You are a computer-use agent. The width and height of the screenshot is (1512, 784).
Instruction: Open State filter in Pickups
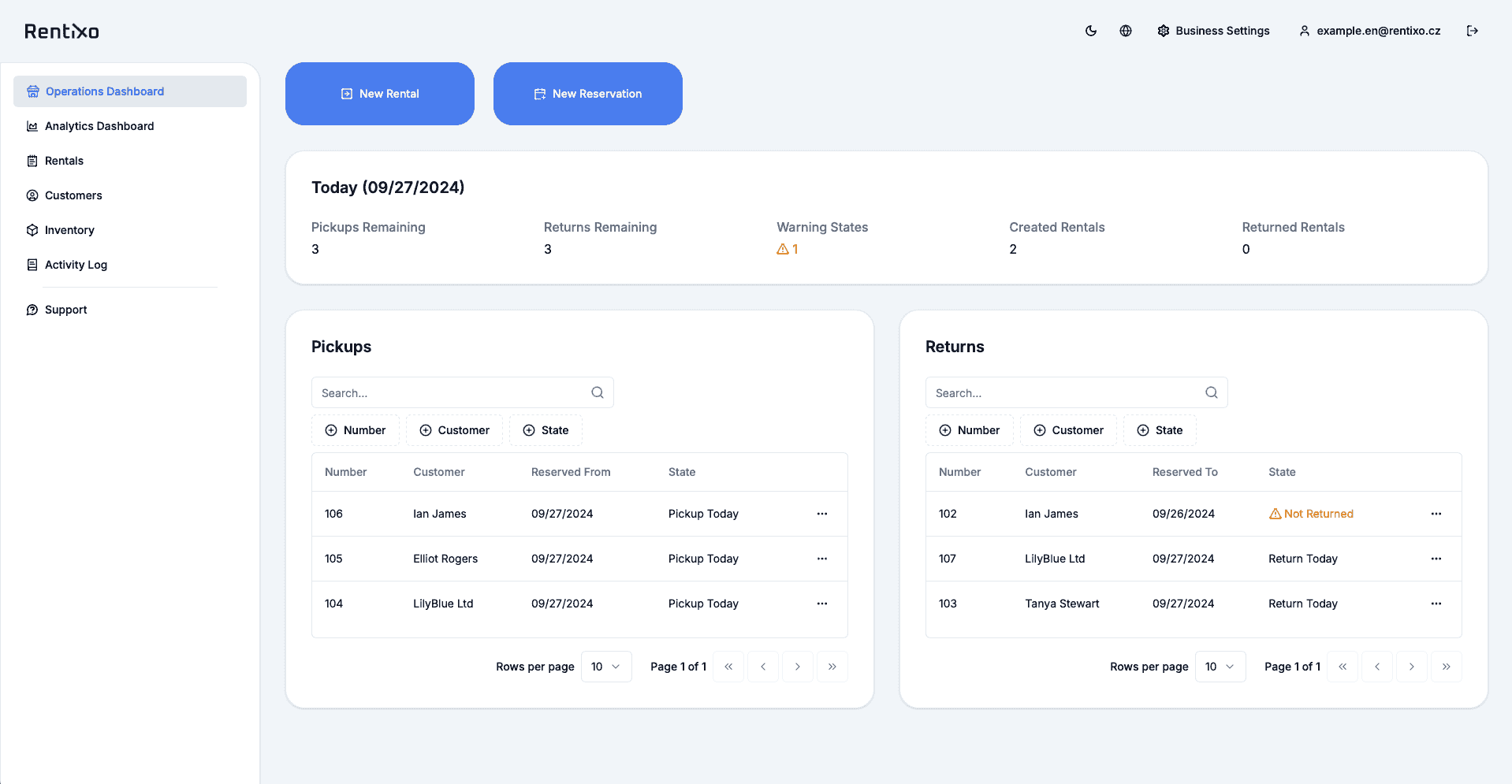coord(546,430)
